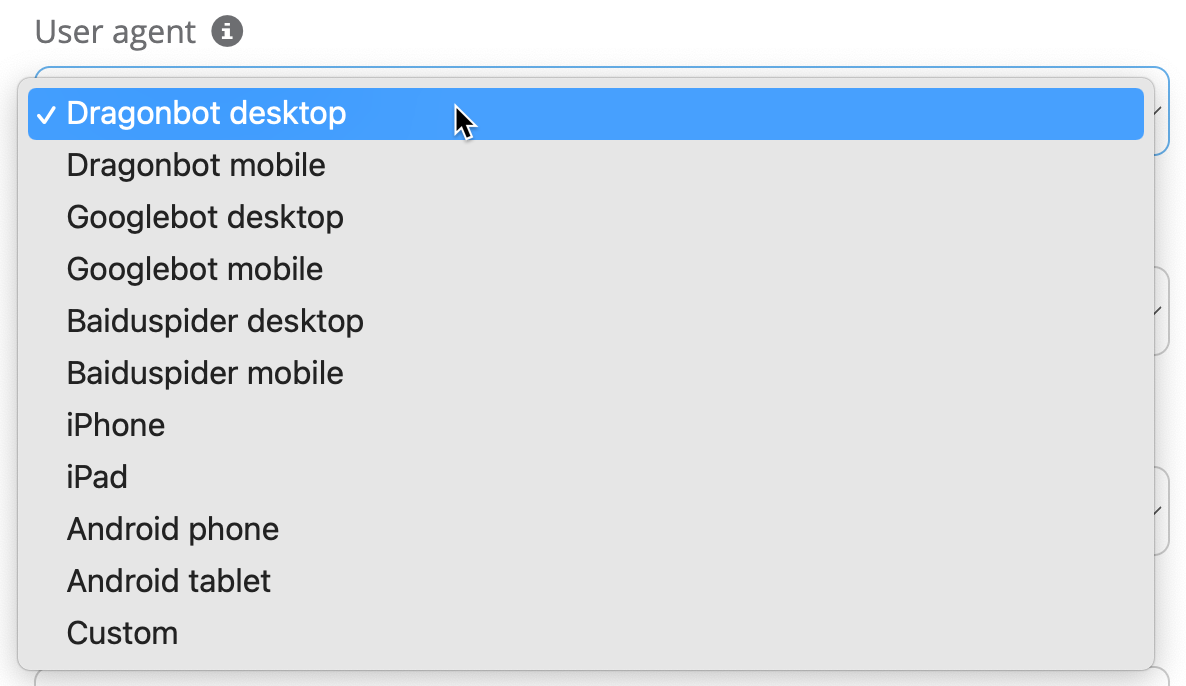Select the highlighted Dragonbot desktop option
Screen dimensions: 1186x686
pyautogui.click(x=206, y=114)
